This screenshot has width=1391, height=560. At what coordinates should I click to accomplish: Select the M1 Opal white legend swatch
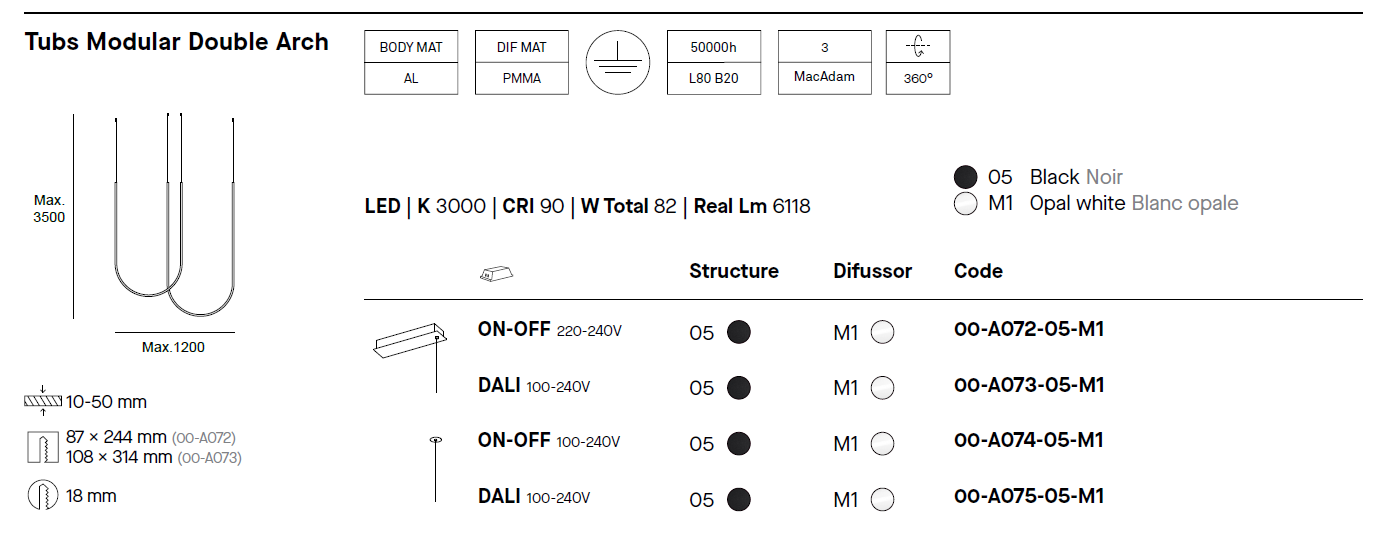pyautogui.click(x=965, y=204)
